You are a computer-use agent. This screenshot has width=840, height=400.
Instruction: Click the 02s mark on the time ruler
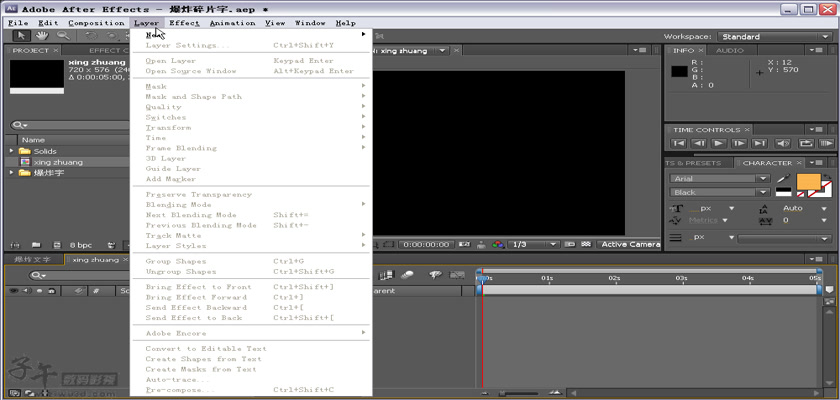[x=614, y=278]
